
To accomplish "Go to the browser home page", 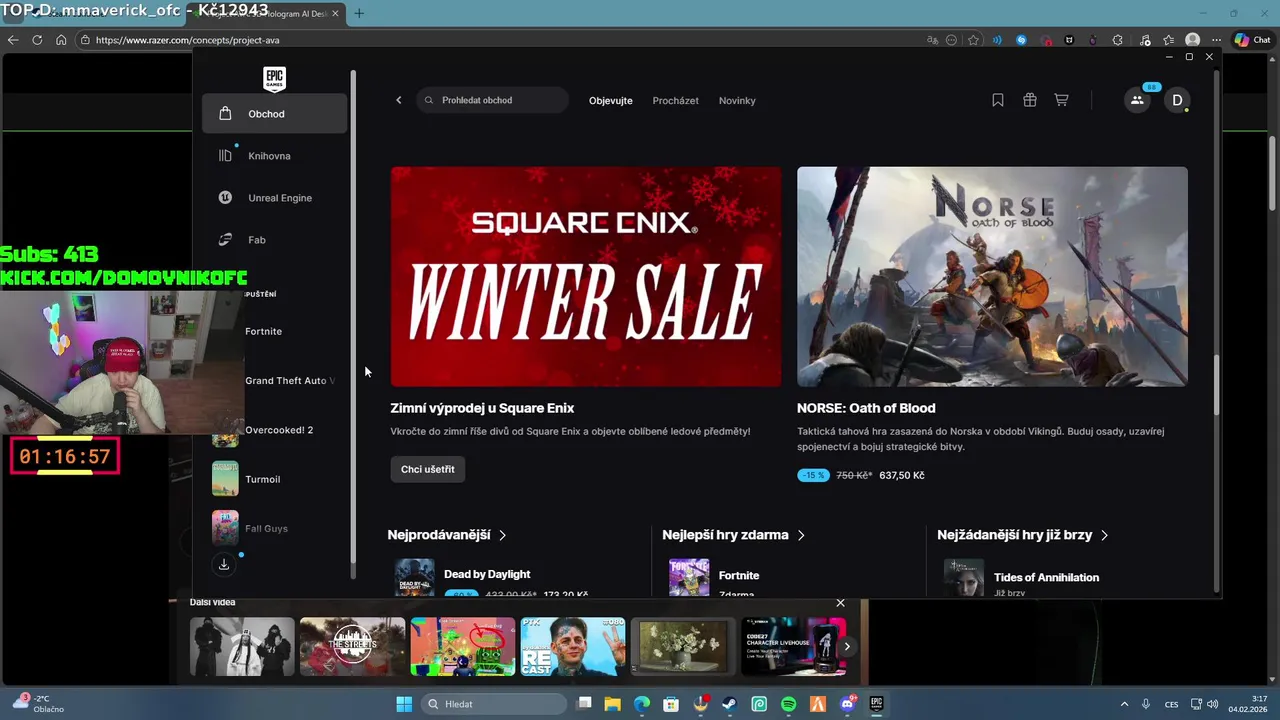I will (x=61, y=40).
